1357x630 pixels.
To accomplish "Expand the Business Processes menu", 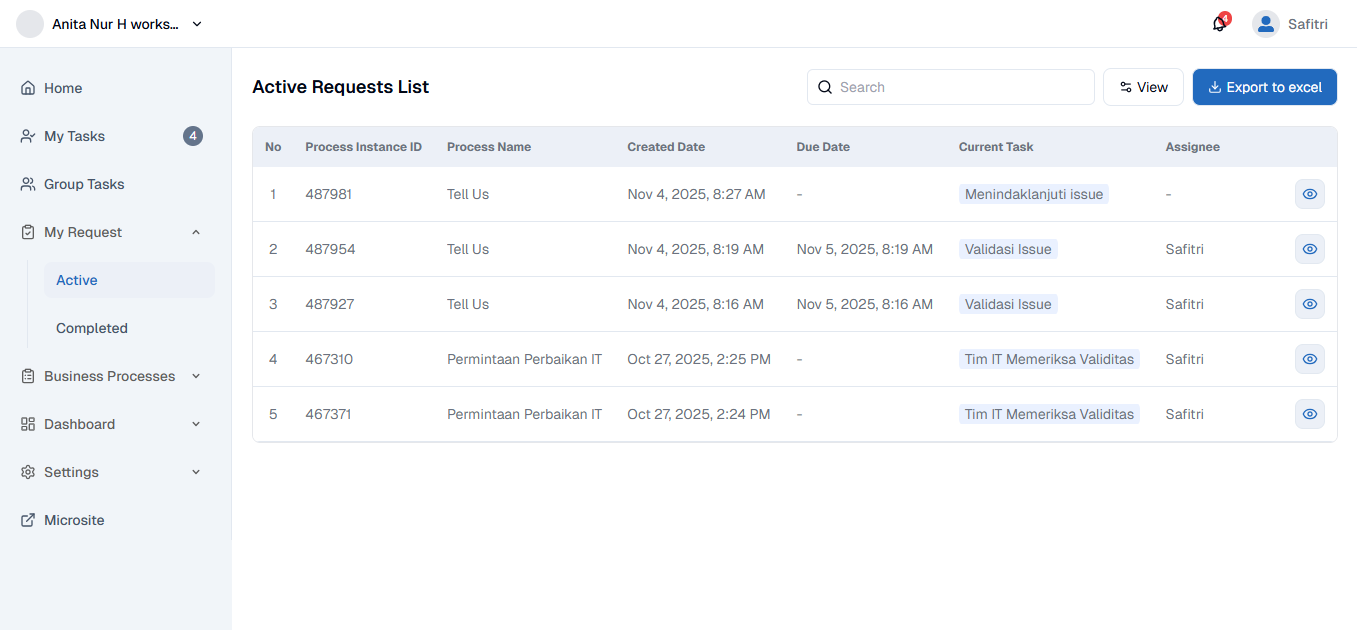I will pyautogui.click(x=196, y=376).
